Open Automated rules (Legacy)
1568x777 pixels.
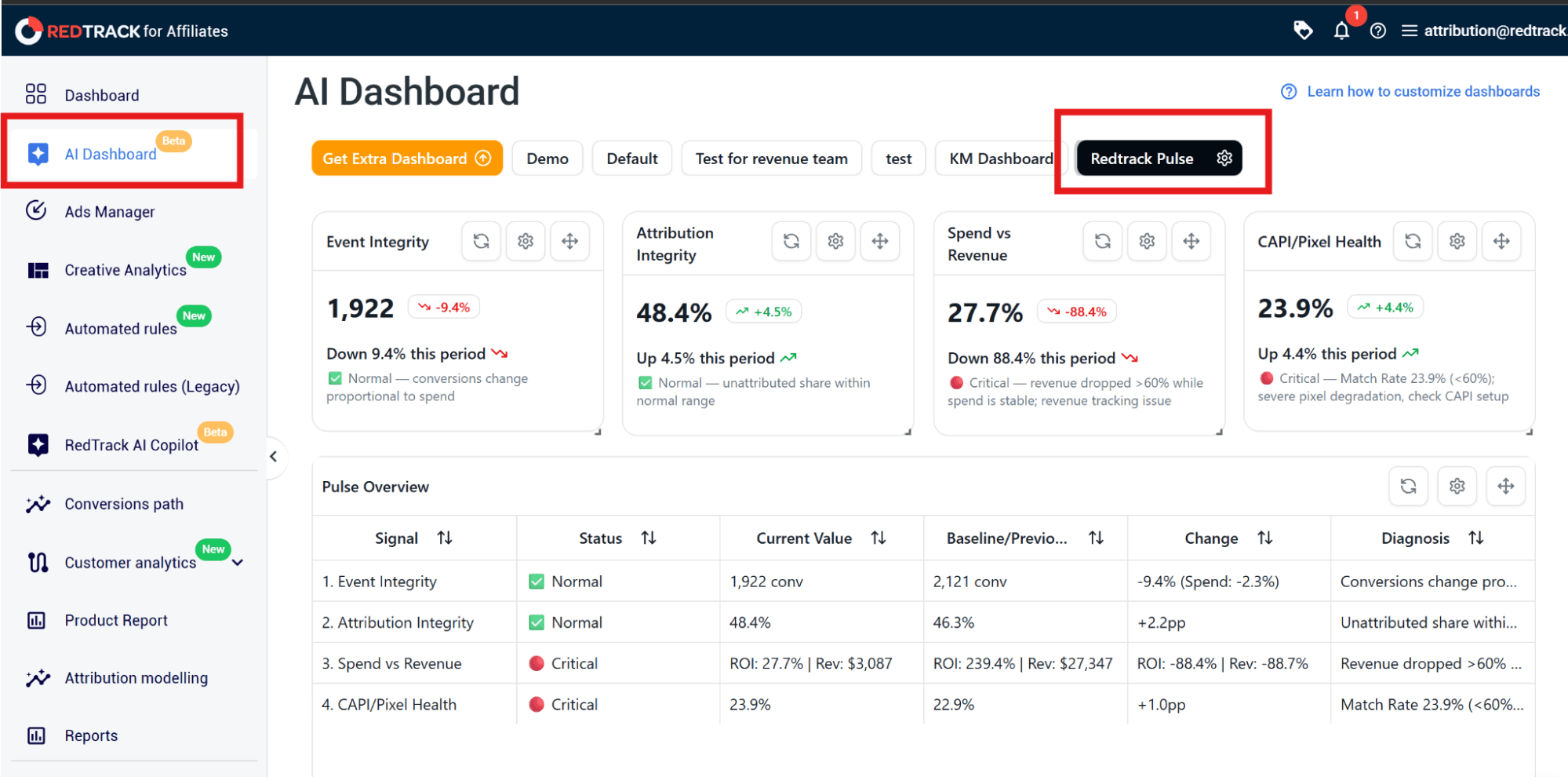coord(152,386)
